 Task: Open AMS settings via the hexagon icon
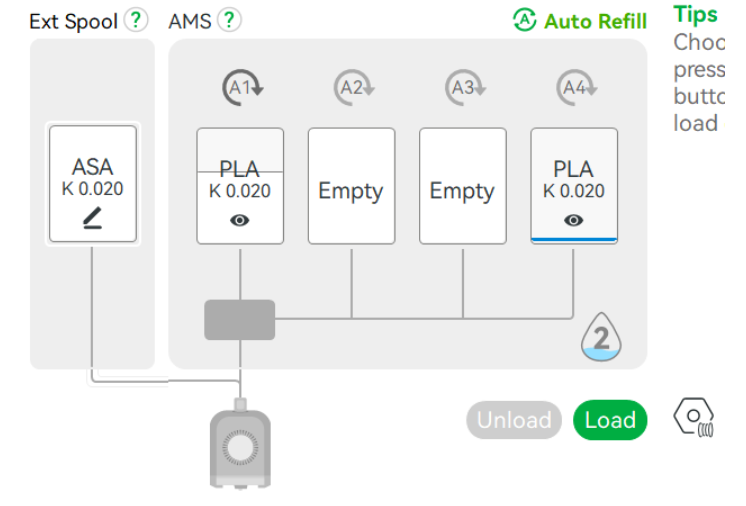[x=692, y=416]
